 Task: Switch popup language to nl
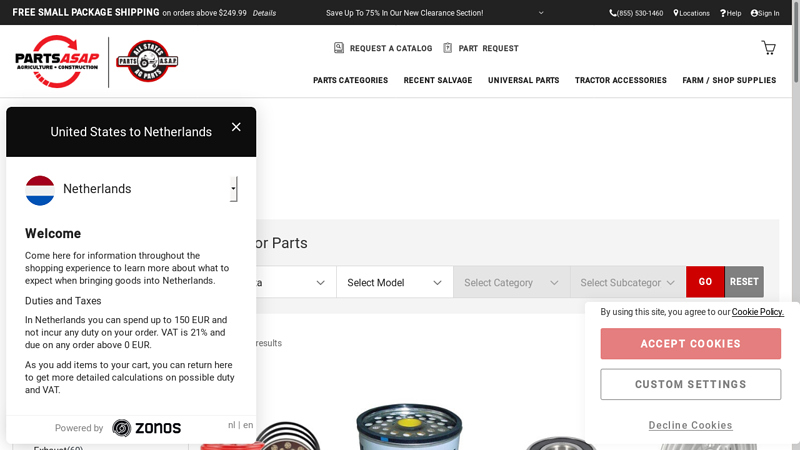tap(232, 425)
